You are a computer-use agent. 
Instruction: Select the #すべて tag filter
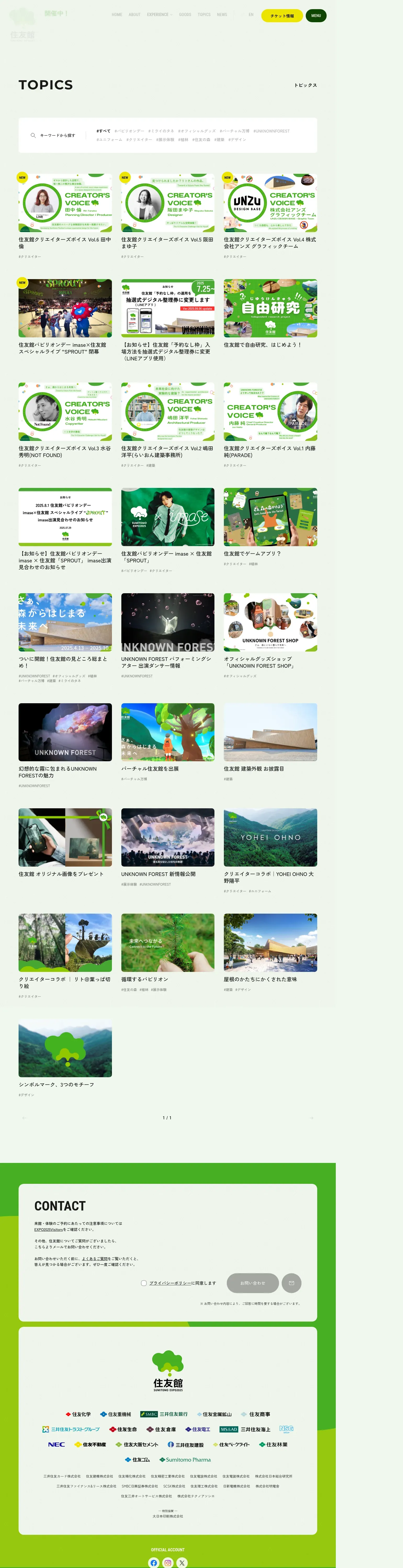[104, 131]
